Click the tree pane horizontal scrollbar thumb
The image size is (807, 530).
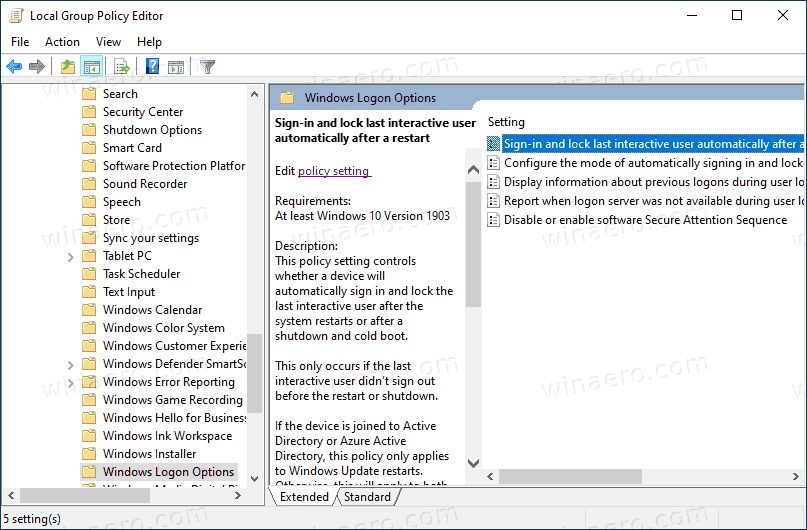85,496
